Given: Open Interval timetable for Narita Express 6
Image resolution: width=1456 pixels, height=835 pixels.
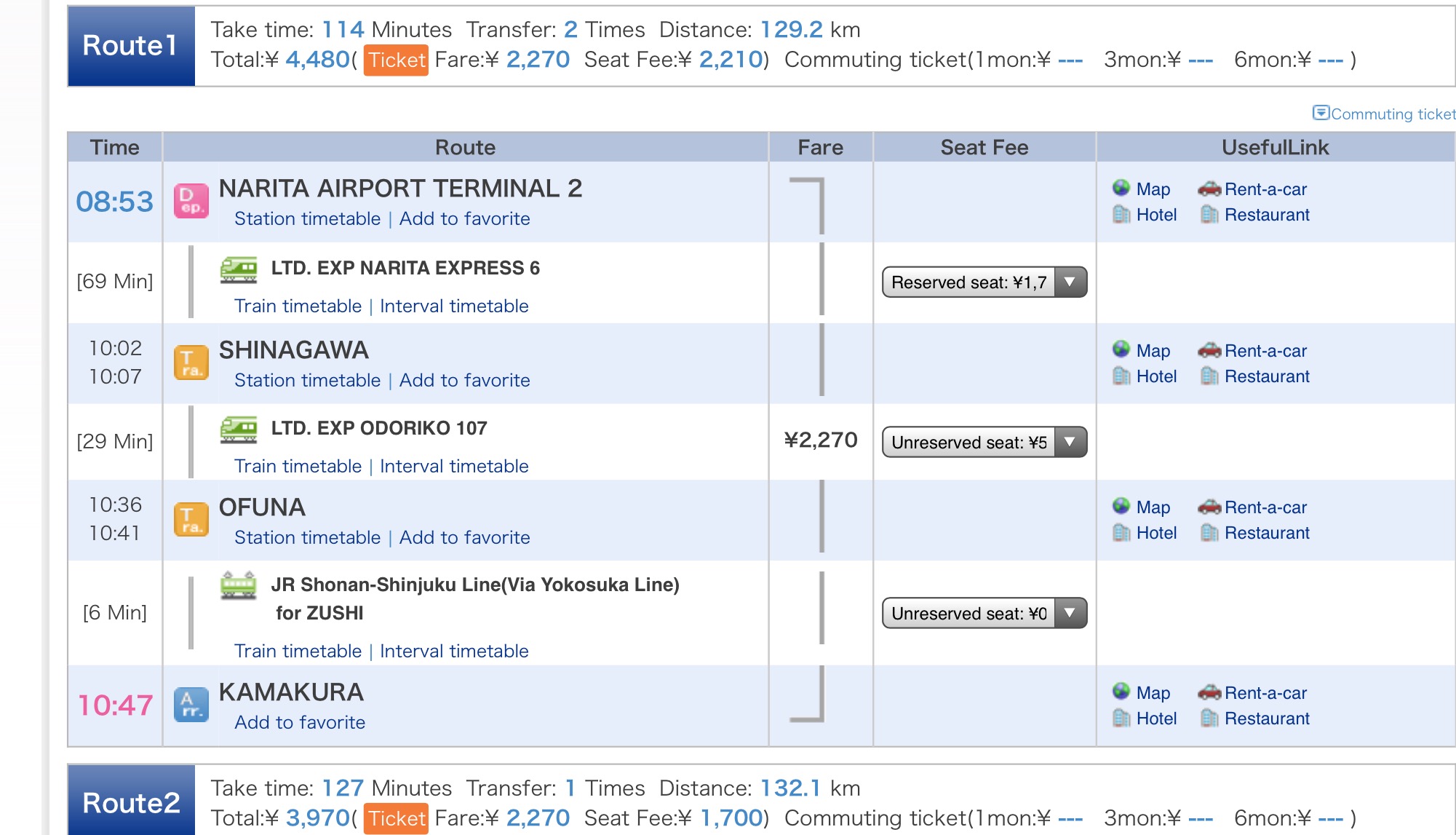Looking at the screenshot, I should (454, 306).
